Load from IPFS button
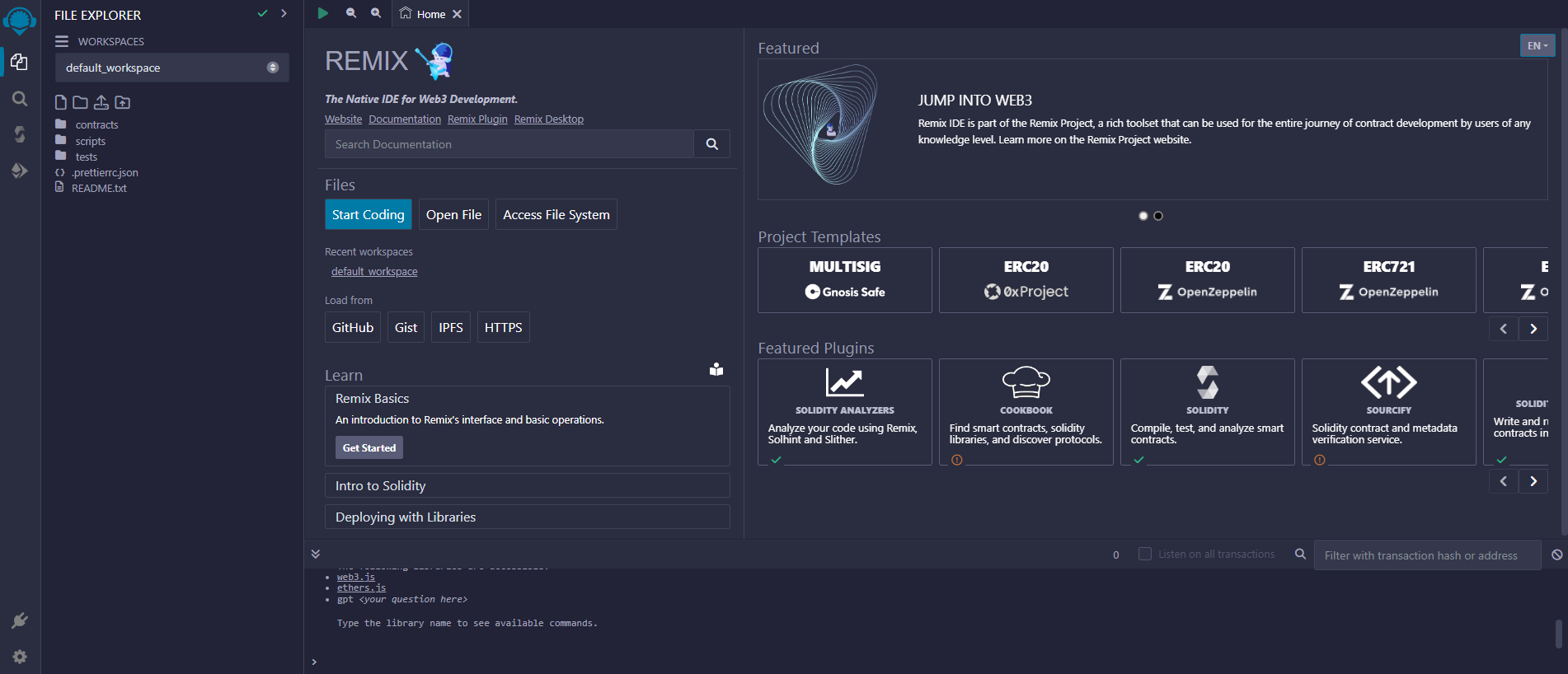The width and height of the screenshot is (1568, 674). pyautogui.click(x=451, y=327)
